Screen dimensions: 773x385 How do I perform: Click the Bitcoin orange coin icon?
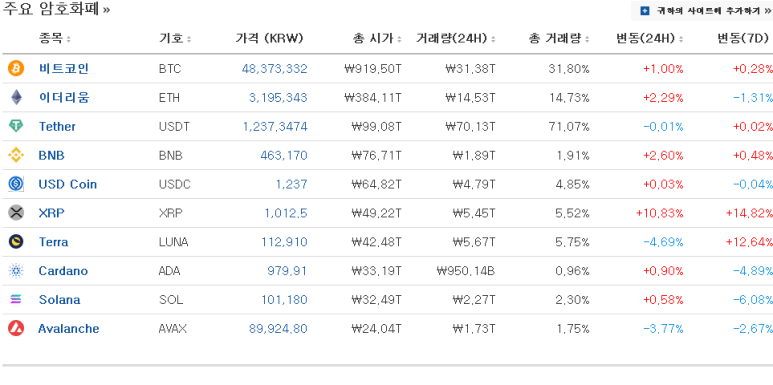tap(16, 68)
